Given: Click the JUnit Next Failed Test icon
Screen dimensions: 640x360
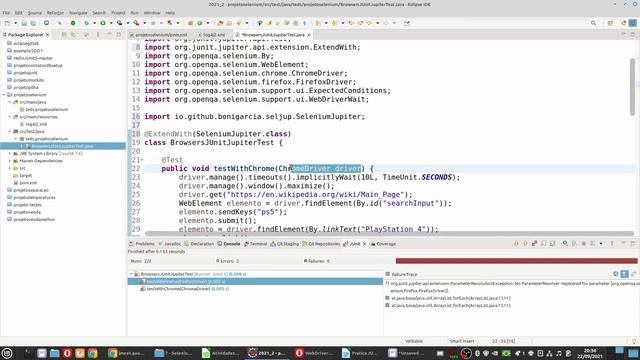Looking at the screenshot, I should coord(516,244).
